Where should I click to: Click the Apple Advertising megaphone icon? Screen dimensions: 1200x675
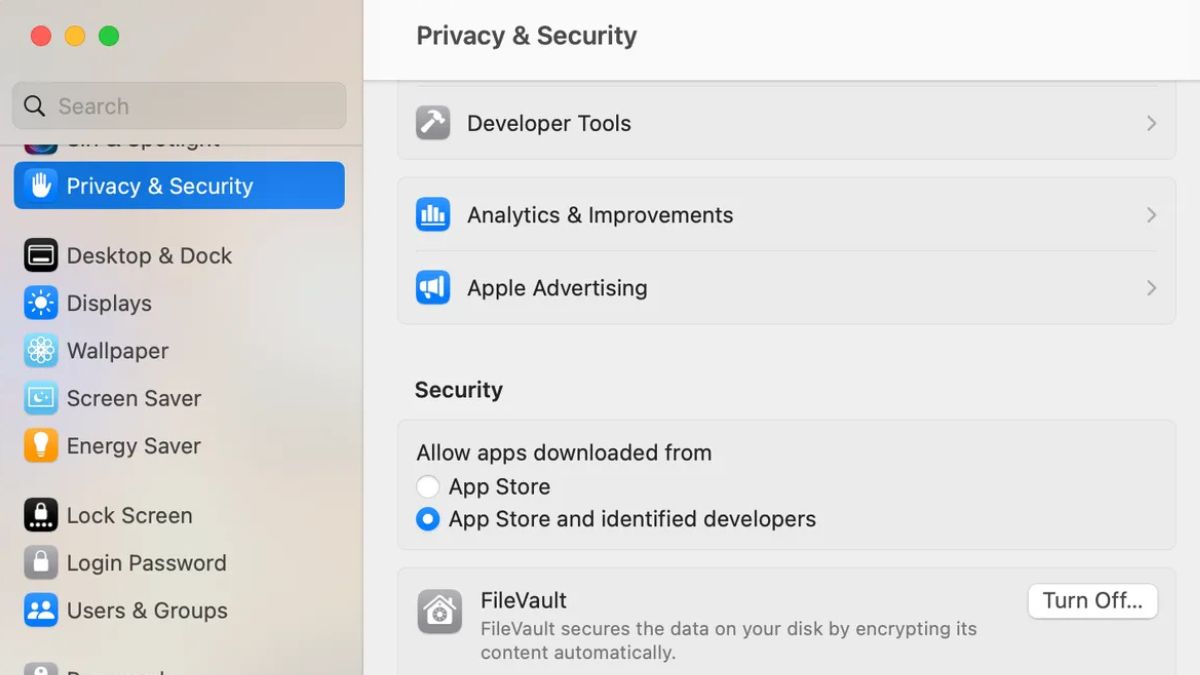pos(432,288)
